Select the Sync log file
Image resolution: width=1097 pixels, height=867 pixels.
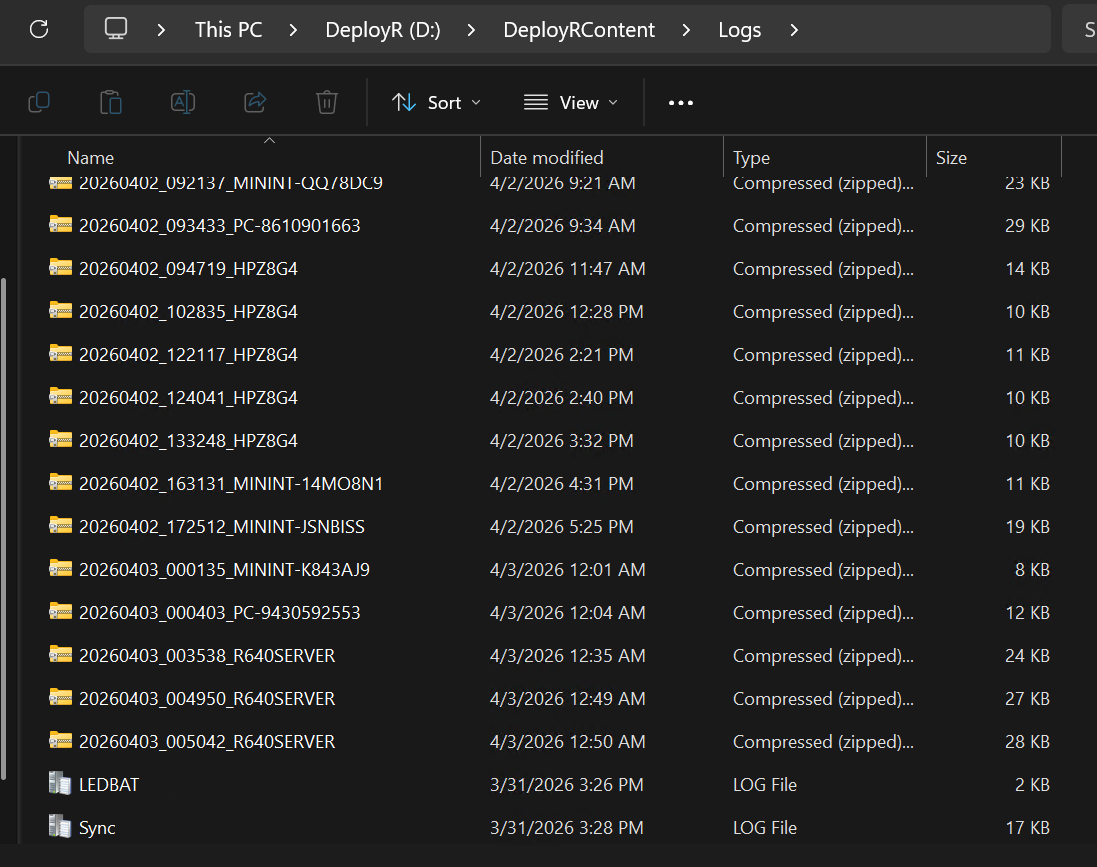[97, 827]
